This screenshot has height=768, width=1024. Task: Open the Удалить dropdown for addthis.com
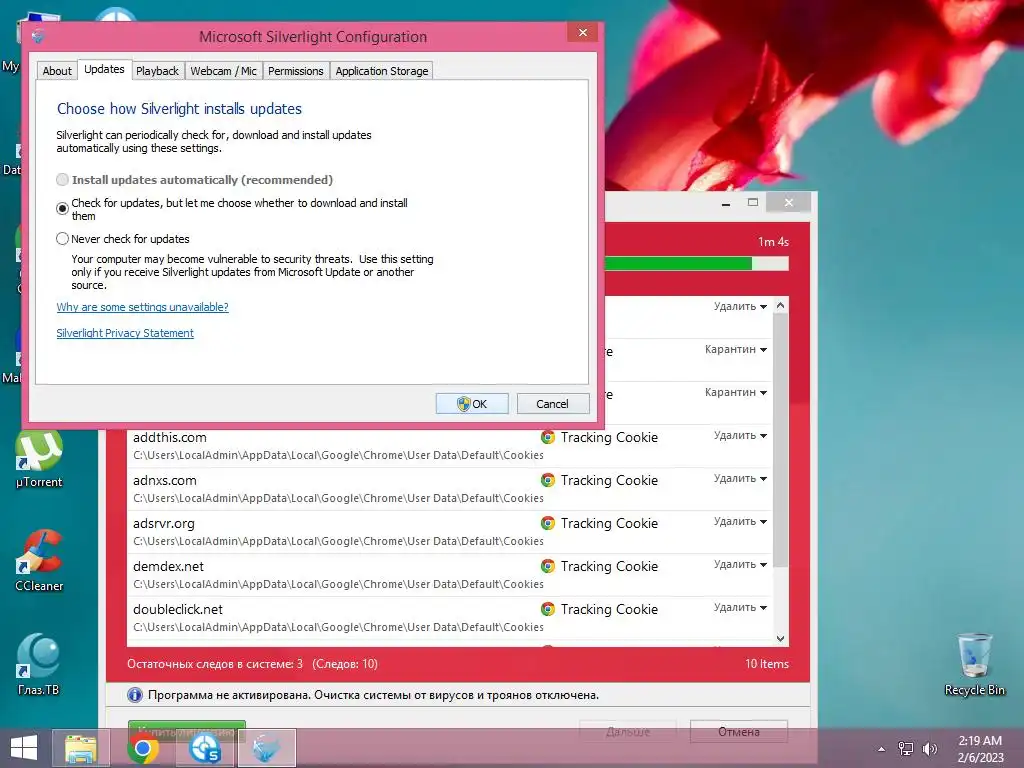(x=740, y=436)
